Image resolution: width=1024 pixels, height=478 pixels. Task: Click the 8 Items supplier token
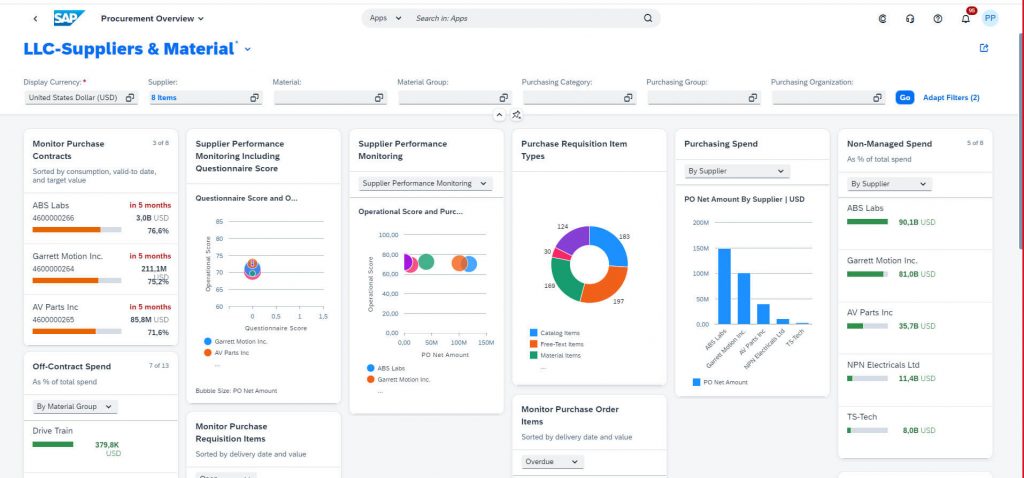[164, 98]
